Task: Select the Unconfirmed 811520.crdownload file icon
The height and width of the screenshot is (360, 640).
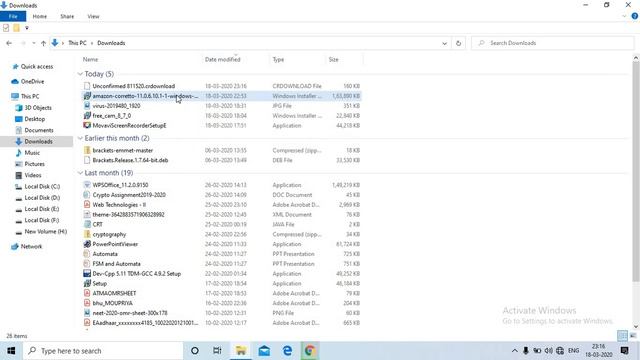Action: click(87, 86)
